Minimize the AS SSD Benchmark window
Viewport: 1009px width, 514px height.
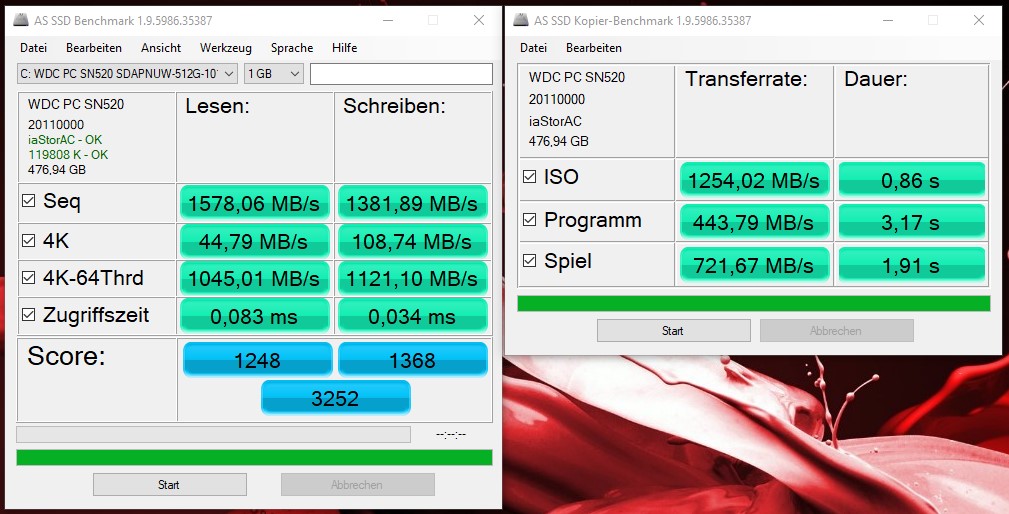pyautogui.click(x=387, y=20)
